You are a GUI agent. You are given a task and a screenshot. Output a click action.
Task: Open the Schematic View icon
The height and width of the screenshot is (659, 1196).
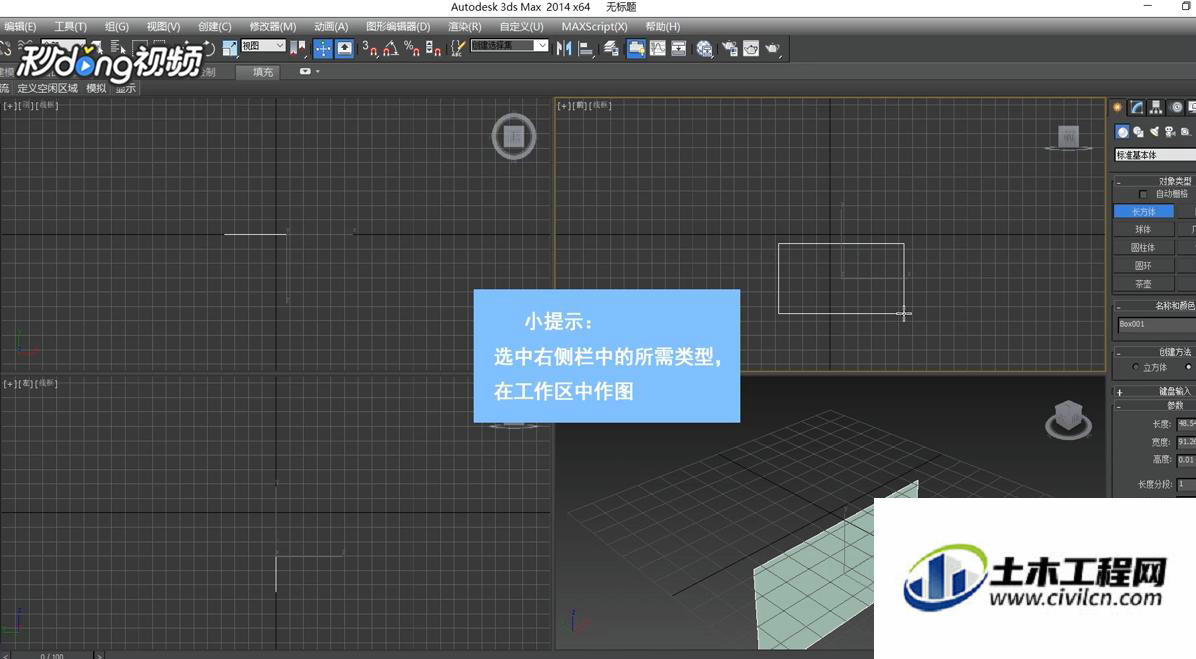pos(679,49)
